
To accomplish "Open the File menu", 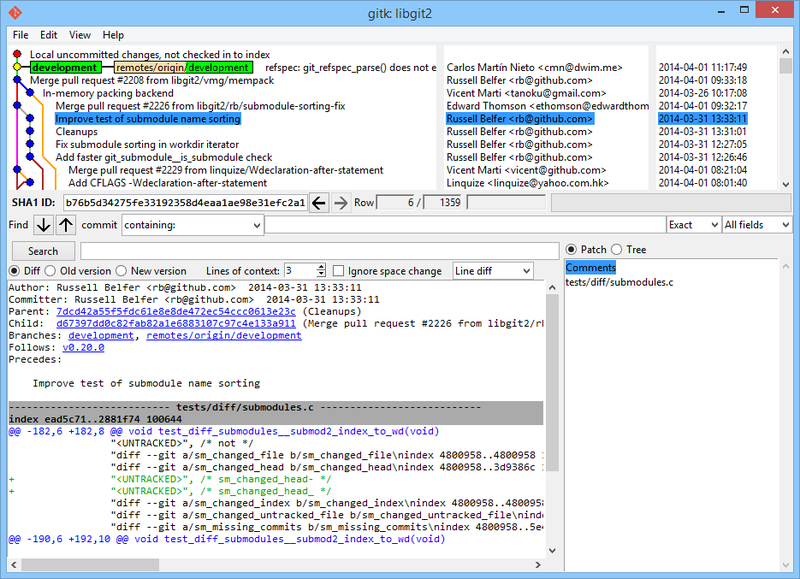I will tap(19, 34).
